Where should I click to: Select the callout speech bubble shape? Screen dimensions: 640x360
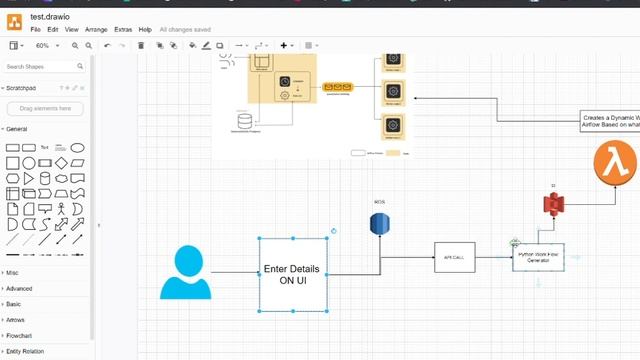tap(45, 209)
